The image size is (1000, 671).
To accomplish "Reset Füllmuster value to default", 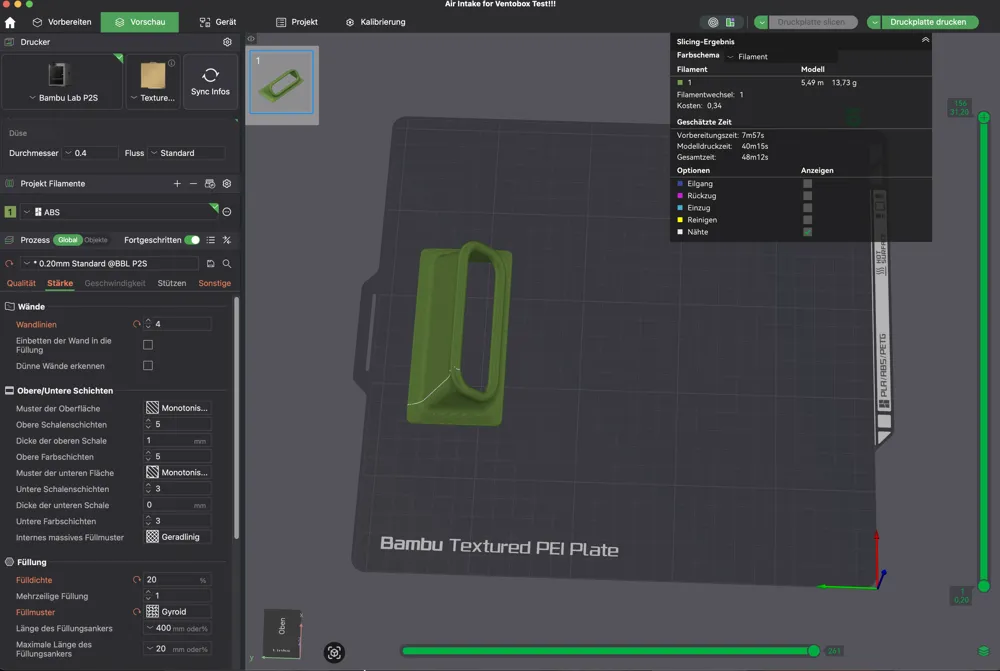I will point(136,612).
